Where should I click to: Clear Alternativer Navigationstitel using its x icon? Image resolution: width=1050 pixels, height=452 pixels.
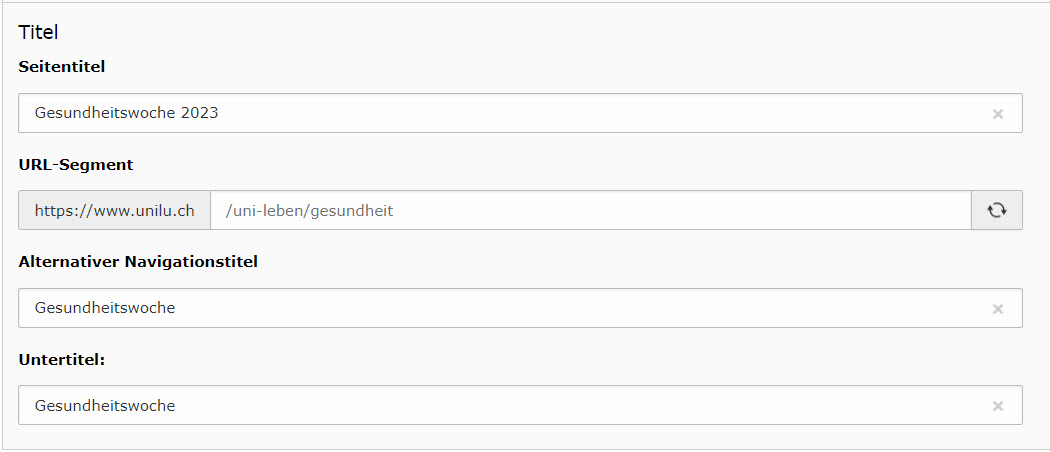tap(998, 309)
